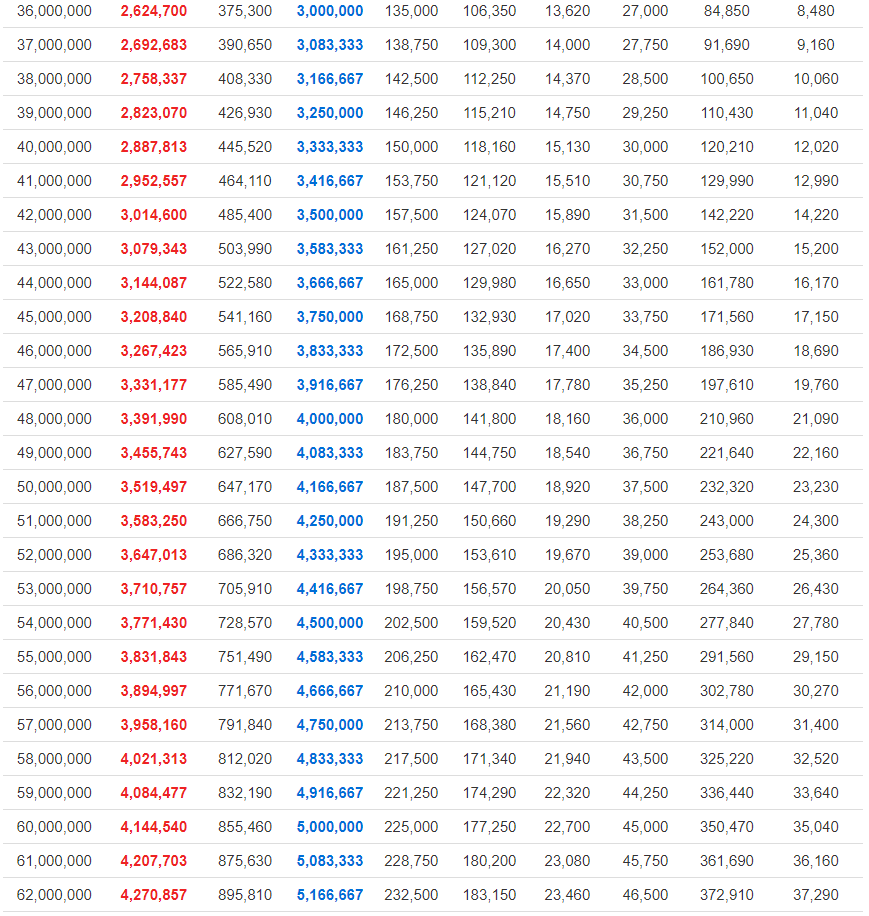Click the red value 3,455,743
Screen dimensions: 869x916
tap(154, 453)
